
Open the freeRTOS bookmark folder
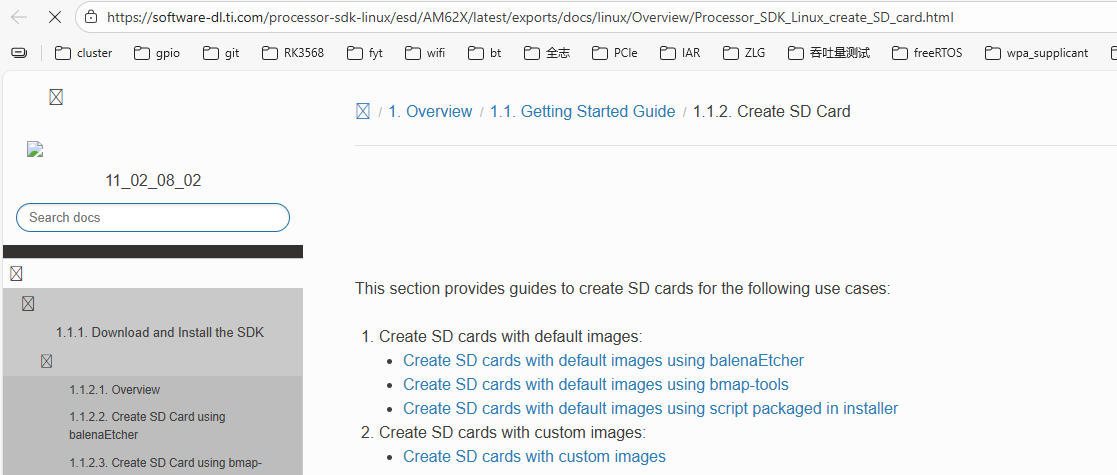coord(927,53)
